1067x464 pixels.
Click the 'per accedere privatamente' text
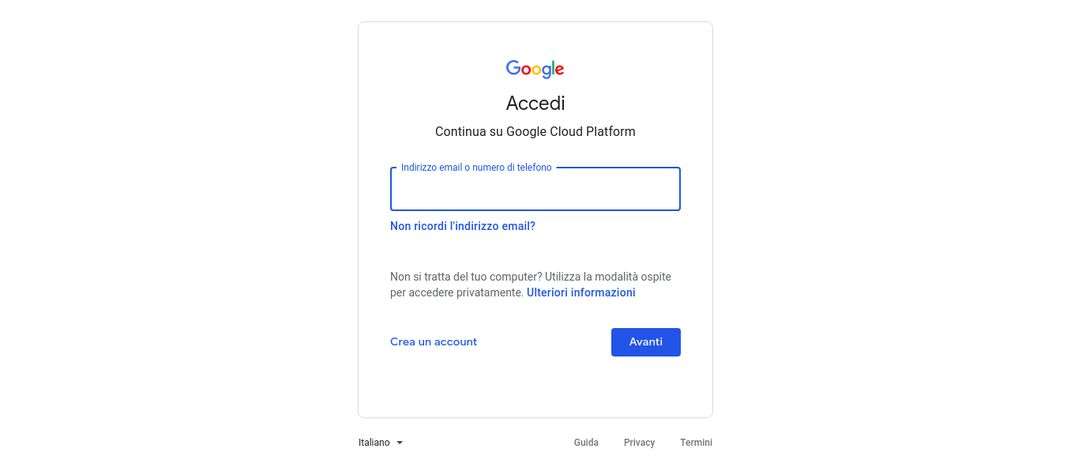(456, 293)
